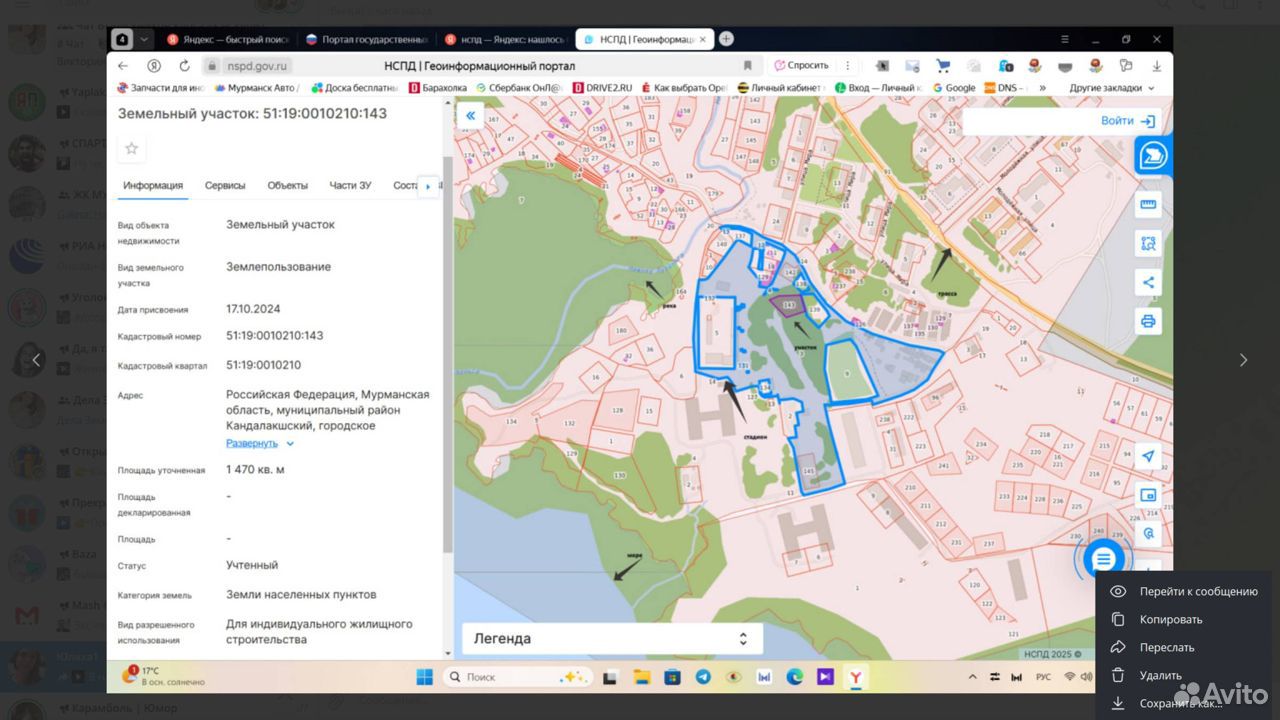The width and height of the screenshot is (1280, 720).
Task: Open the weather widget showing 17°C
Action: pos(163,677)
